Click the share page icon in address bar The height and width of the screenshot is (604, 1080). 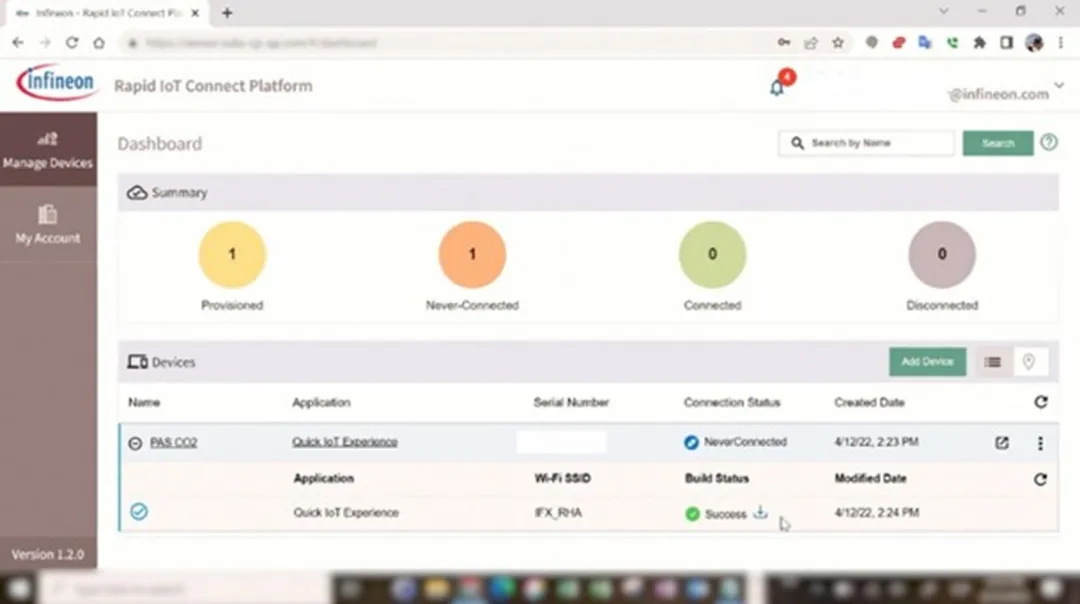pos(811,43)
